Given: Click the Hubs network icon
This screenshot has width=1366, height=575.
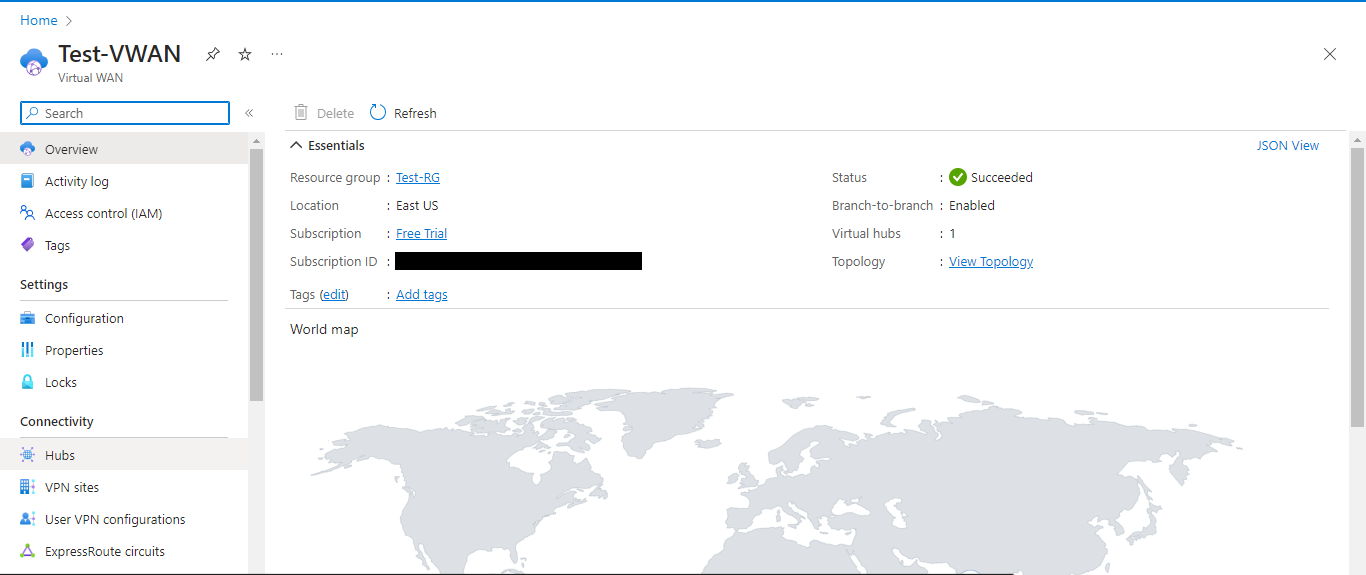Looking at the screenshot, I should pos(28,455).
